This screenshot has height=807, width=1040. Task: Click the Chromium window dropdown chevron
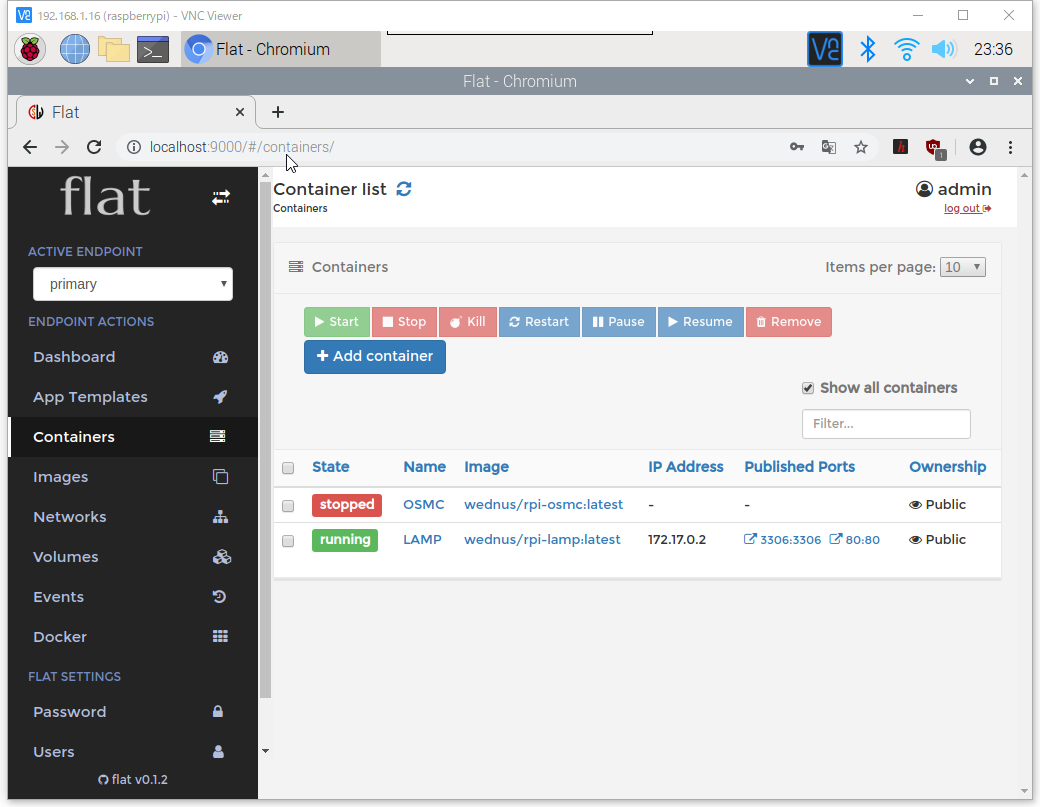click(x=970, y=81)
